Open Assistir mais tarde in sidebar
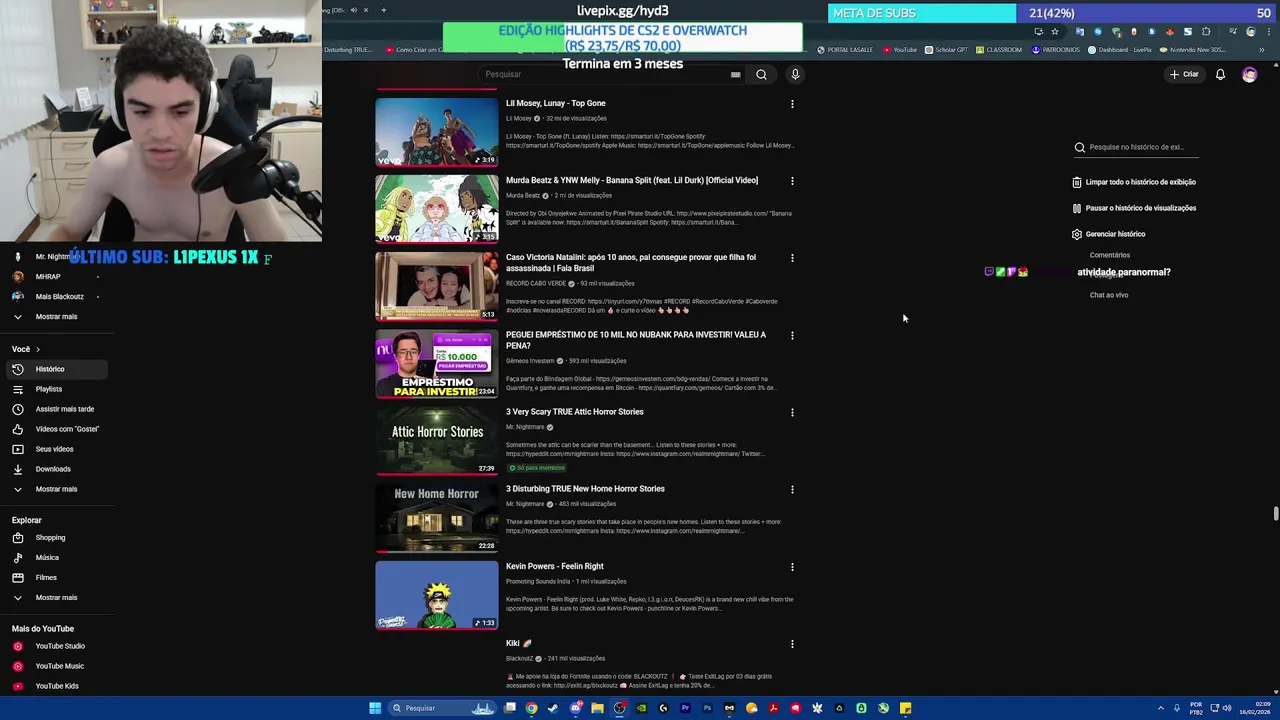The height and width of the screenshot is (720, 1280). 56,409
